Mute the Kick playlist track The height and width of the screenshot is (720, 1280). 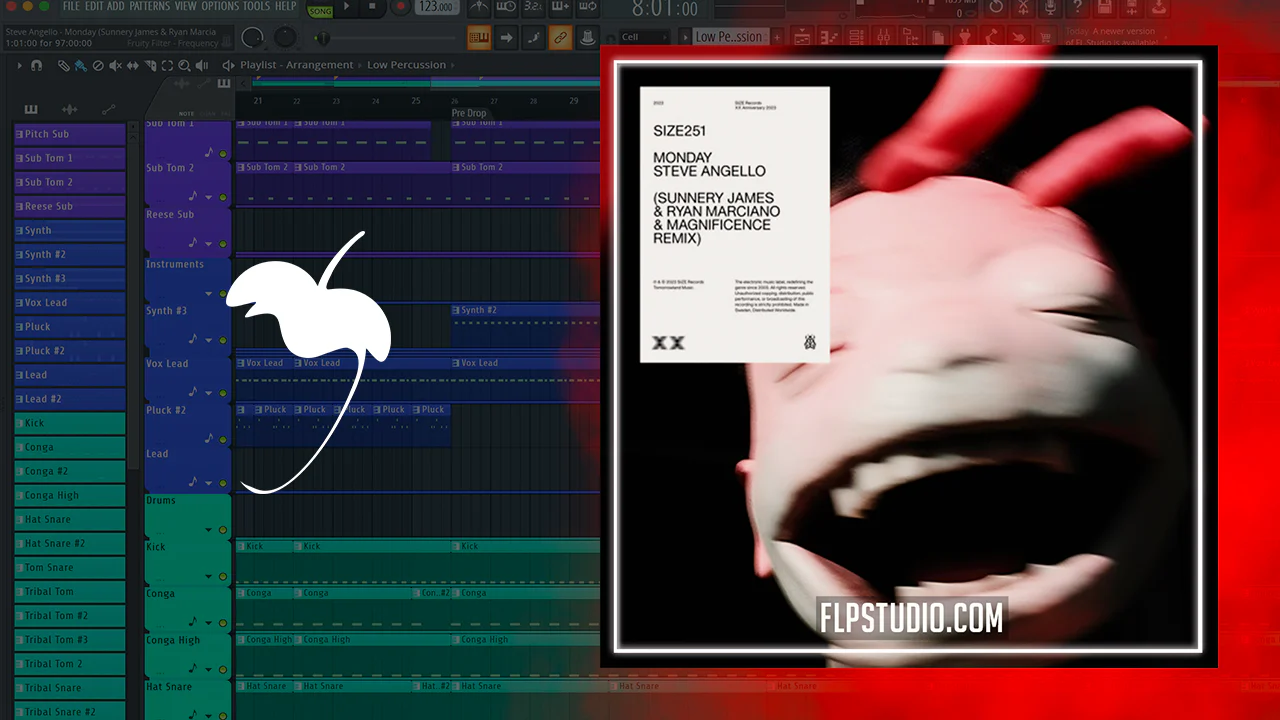coord(223,577)
